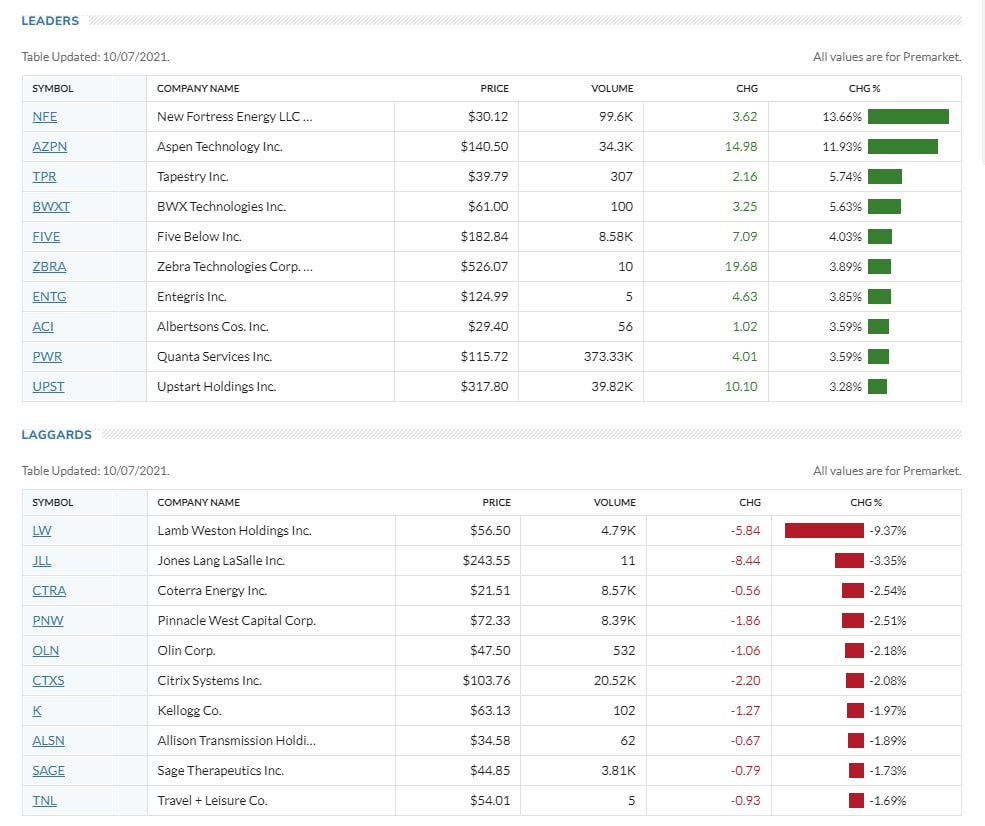Click the COMPANY NAME header in Leaders table

(198, 89)
